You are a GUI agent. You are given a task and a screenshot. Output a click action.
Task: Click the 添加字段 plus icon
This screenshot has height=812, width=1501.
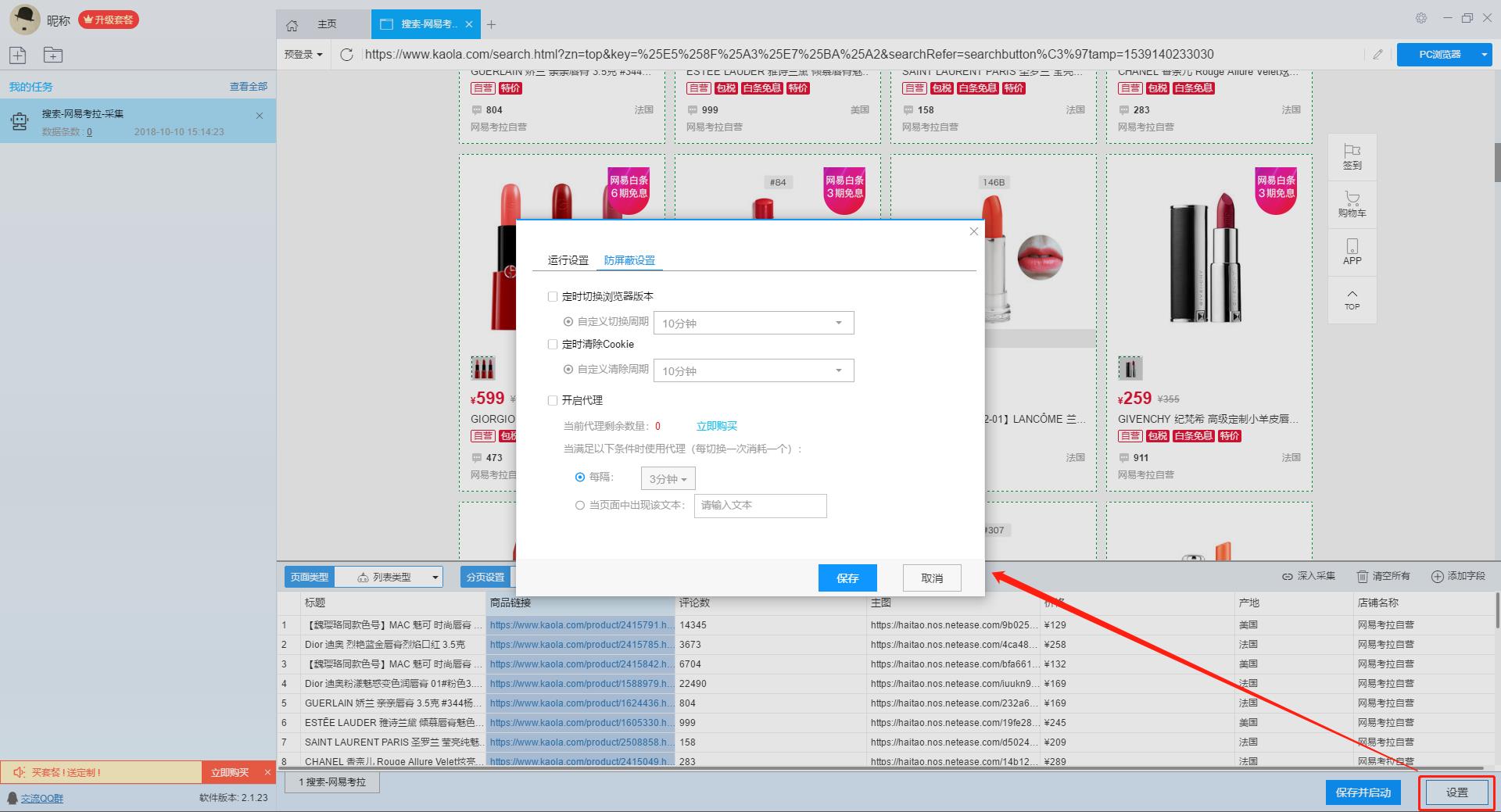click(x=1437, y=576)
